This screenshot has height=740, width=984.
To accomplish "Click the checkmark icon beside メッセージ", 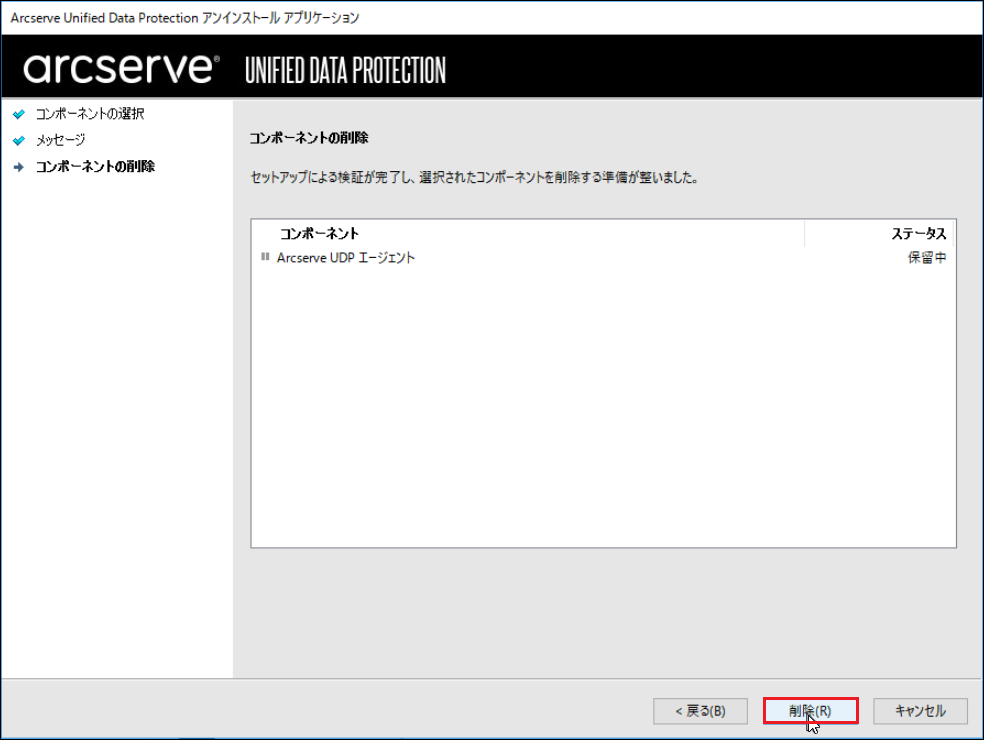I will point(19,141).
